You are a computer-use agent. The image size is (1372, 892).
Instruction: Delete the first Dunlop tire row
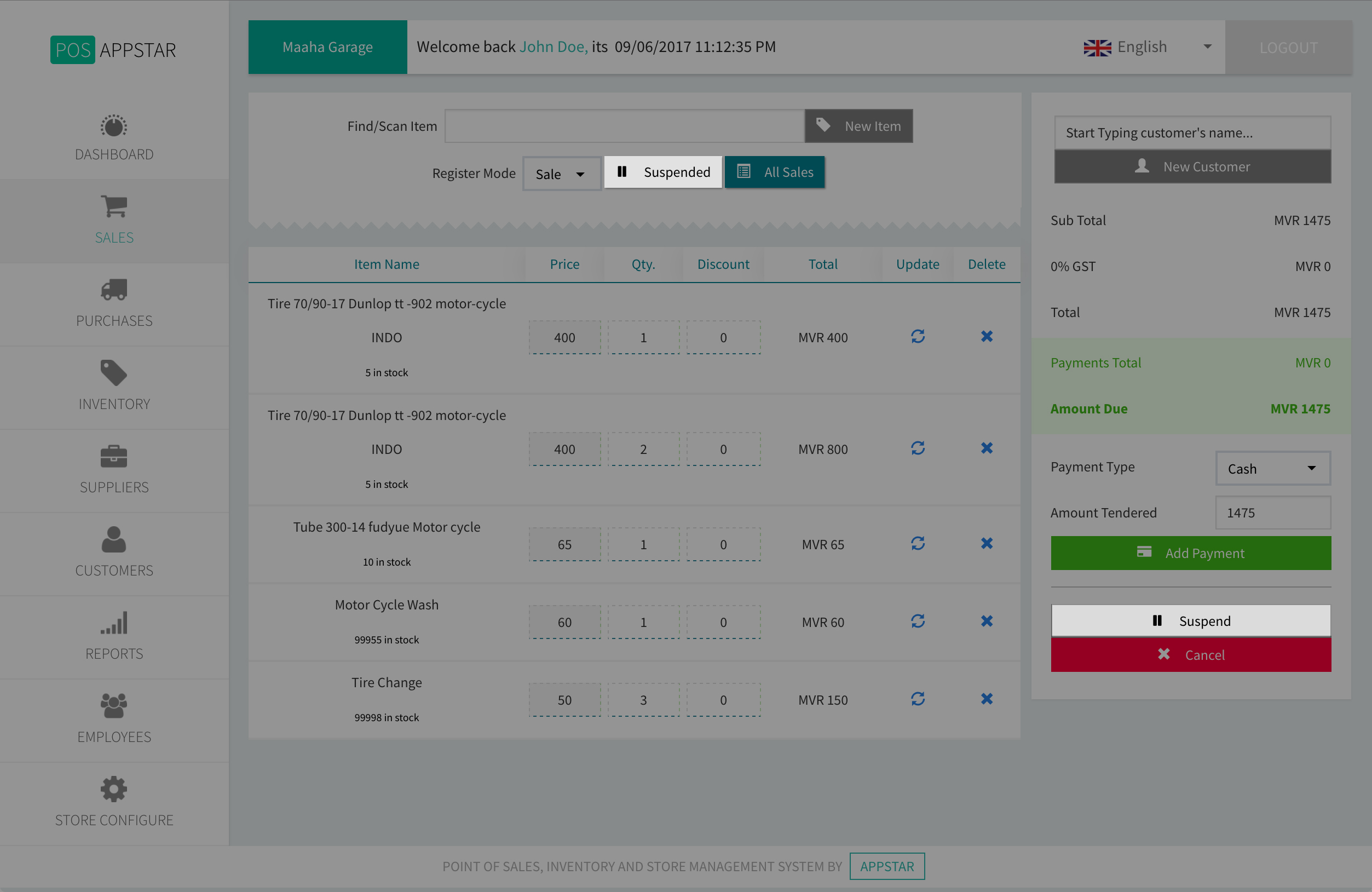pos(987,336)
